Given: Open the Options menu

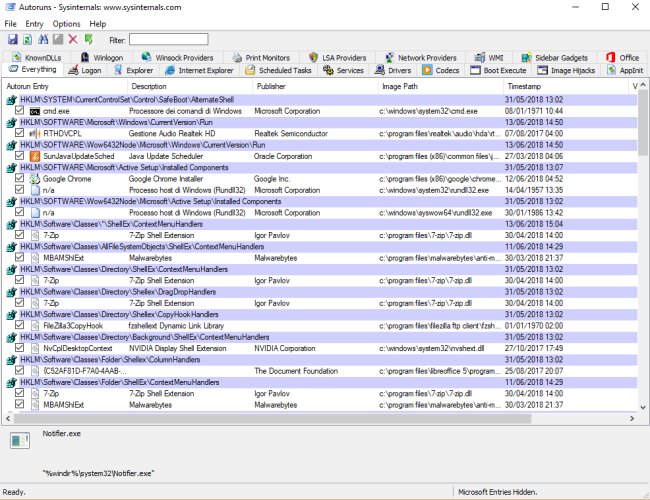Looking at the screenshot, I should pos(66,24).
